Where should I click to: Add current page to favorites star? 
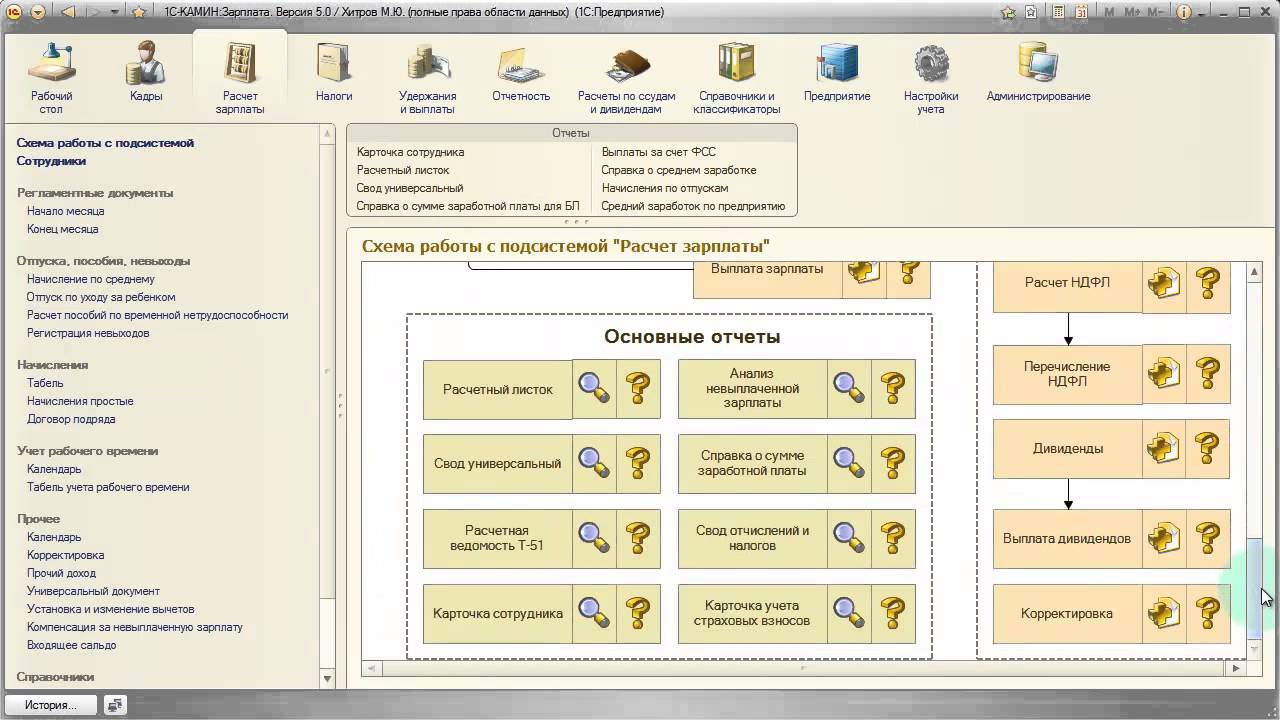click(x=139, y=12)
